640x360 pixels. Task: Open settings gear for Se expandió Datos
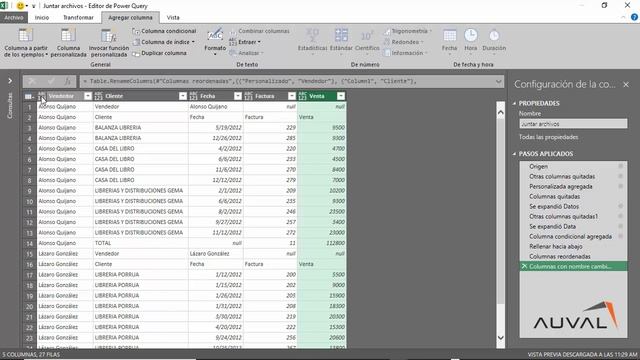[x=620, y=206]
